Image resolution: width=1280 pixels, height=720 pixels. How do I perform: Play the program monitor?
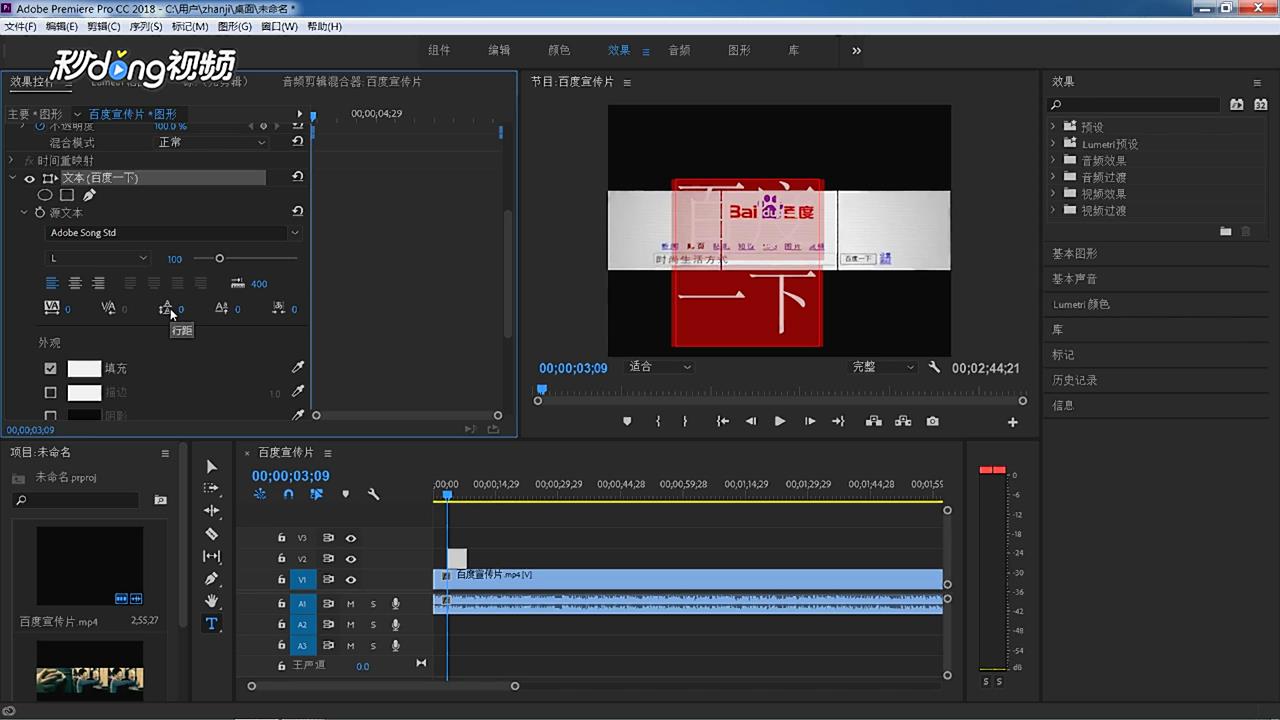click(780, 421)
